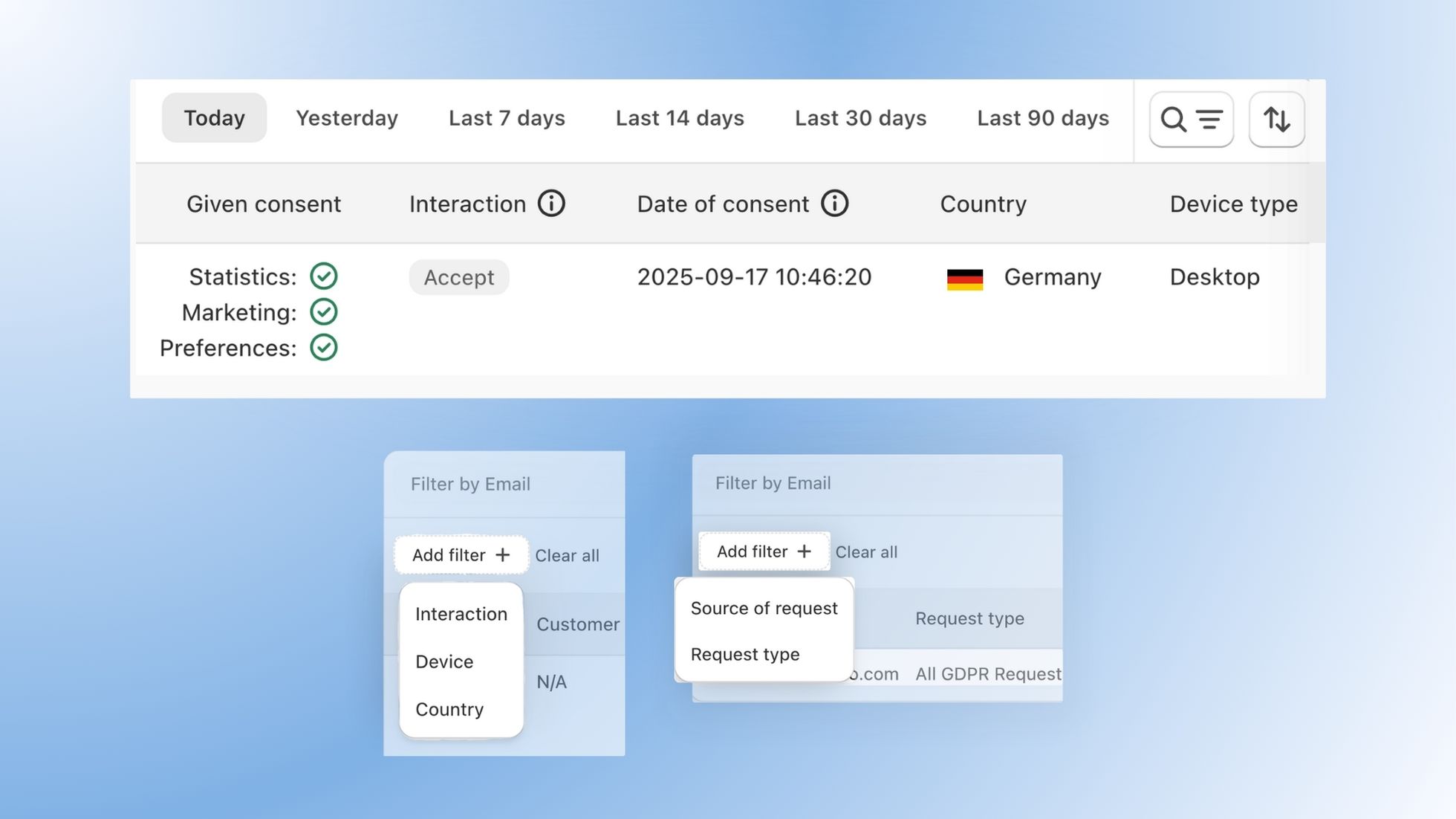Choose Device from the filter menu
The width and height of the screenshot is (1456, 819).
443,661
